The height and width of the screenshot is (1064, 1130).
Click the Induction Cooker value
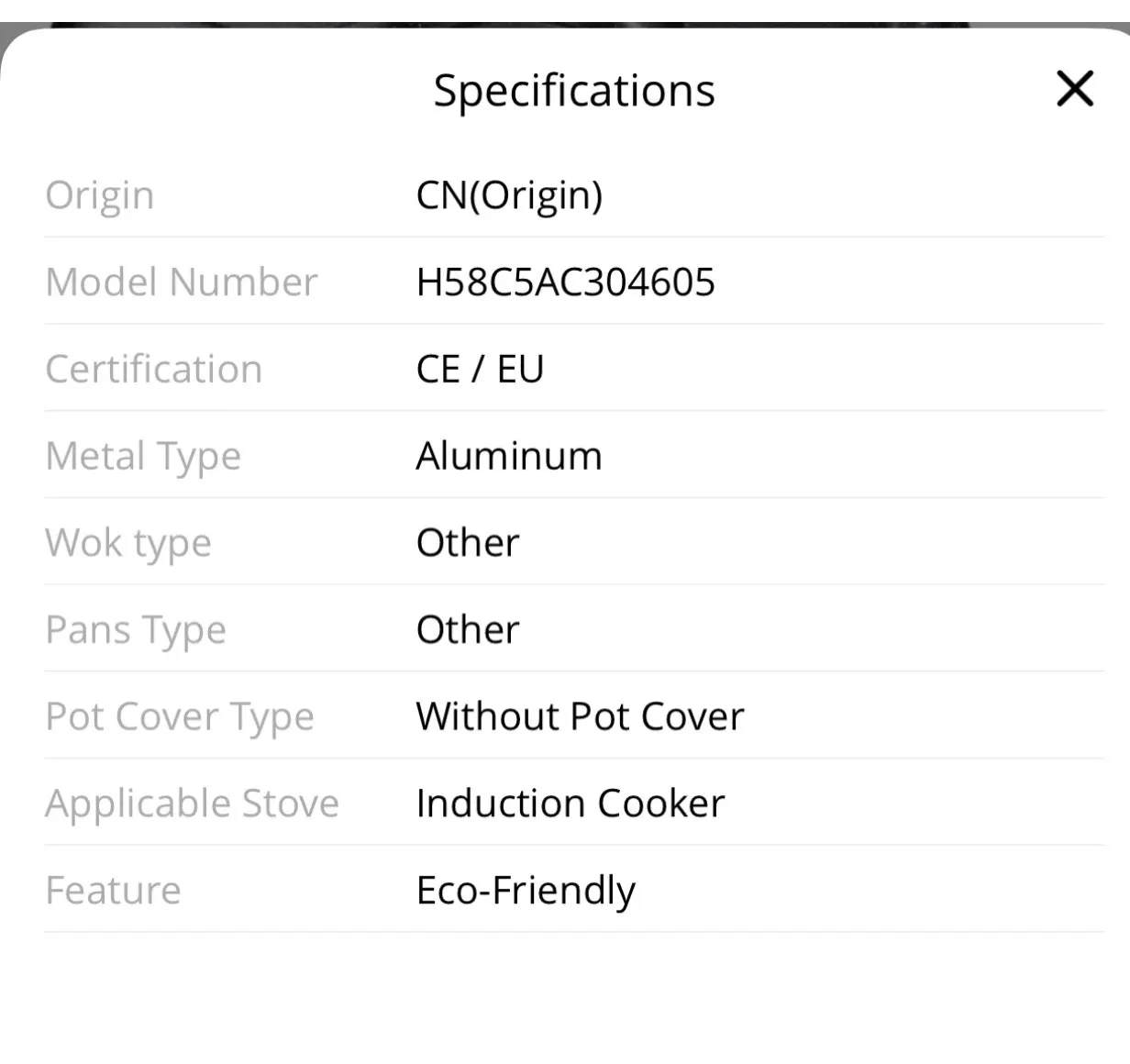570,804
